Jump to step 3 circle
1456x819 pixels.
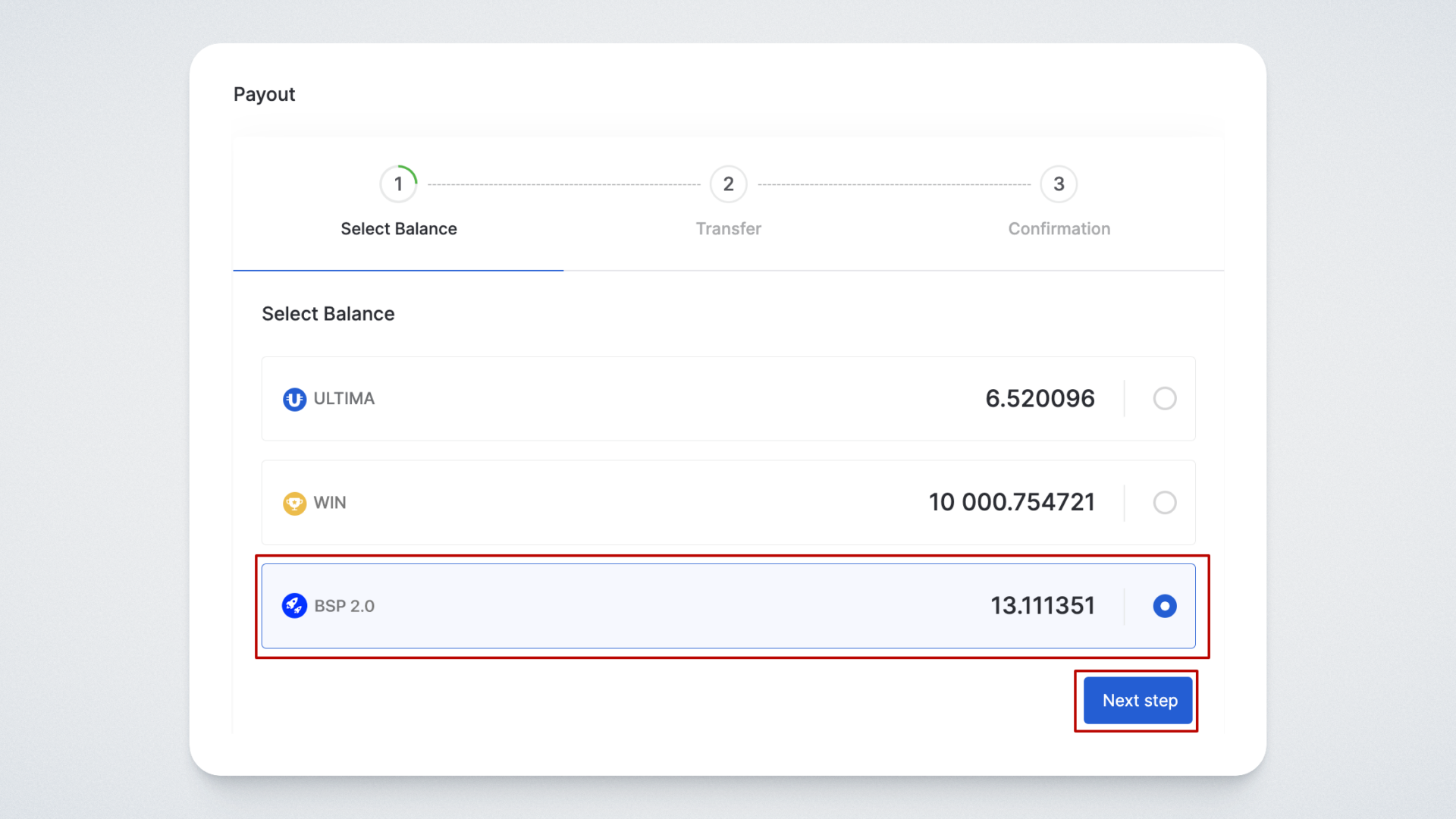(x=1059, y=184)
